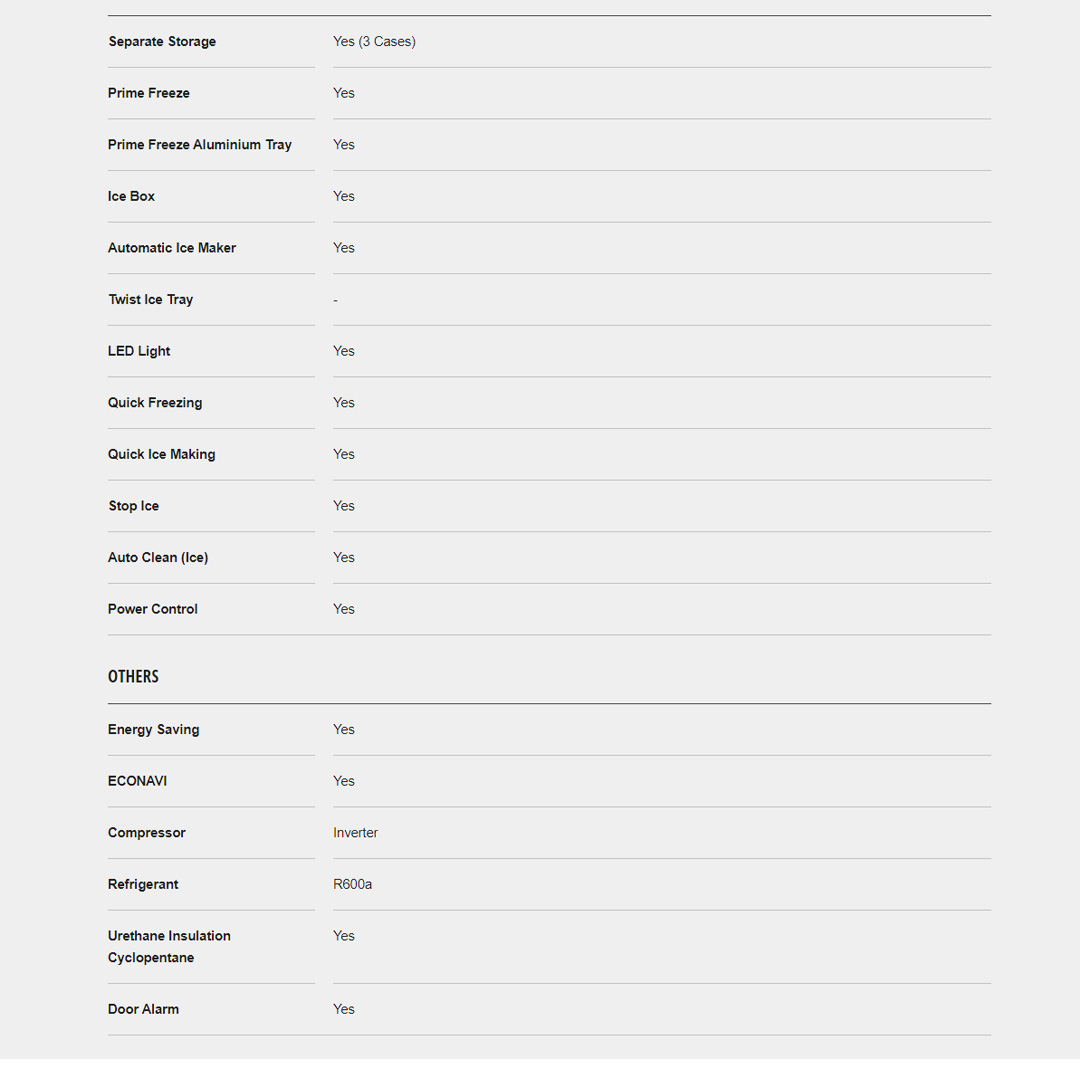1080x1080 pixels.
Task: Select Prime Freeze Aluminium Tray text
Action: [200, 145]
